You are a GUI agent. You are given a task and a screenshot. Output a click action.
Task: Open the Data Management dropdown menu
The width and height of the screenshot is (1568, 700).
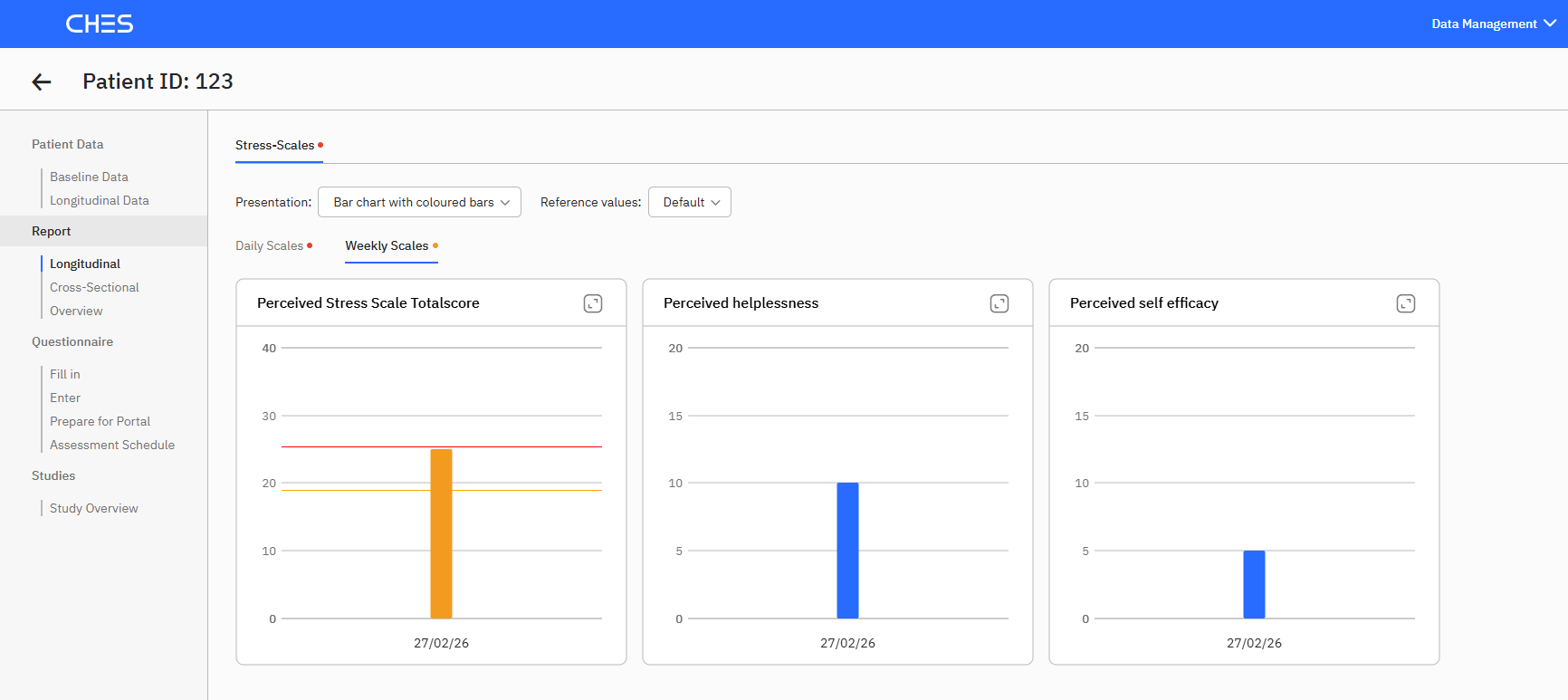pyautogui.click(x=1494, y=24)
